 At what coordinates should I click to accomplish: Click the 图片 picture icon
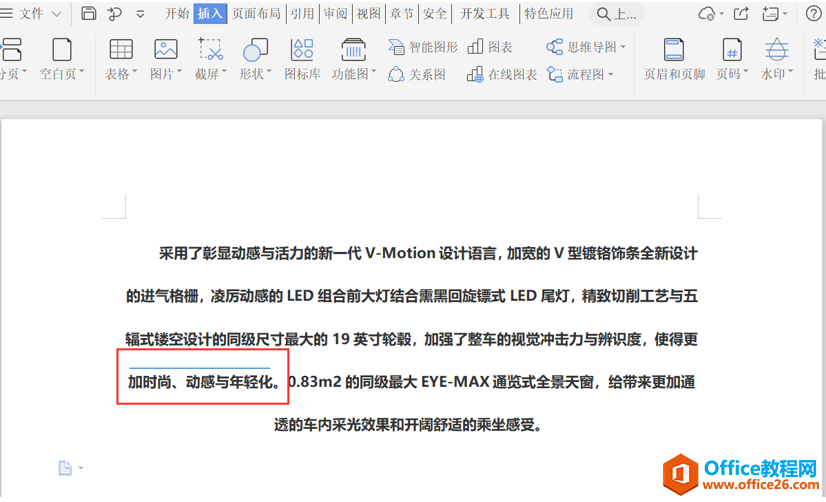165,50
